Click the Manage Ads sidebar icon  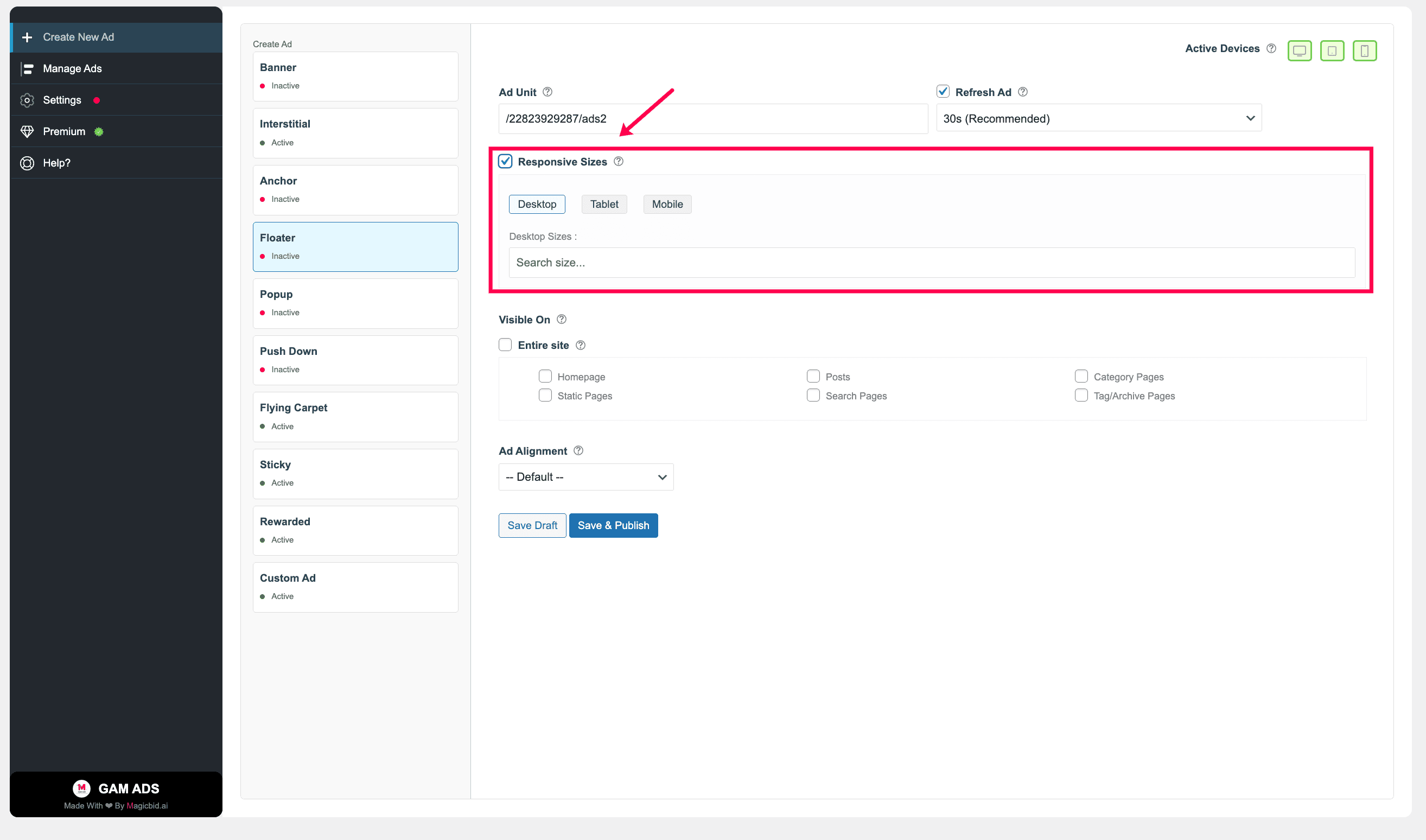pos(27,68)
